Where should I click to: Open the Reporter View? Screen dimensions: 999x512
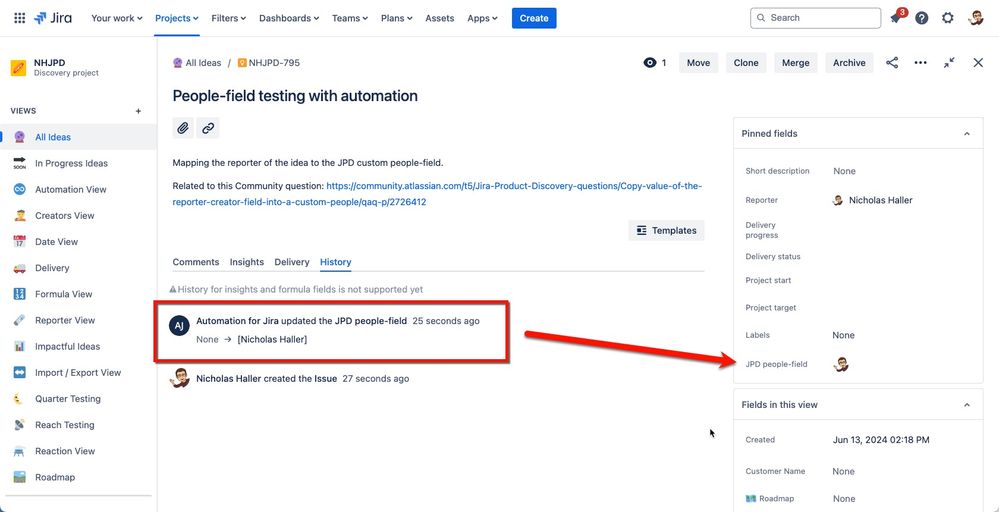(x=79, y=320)
